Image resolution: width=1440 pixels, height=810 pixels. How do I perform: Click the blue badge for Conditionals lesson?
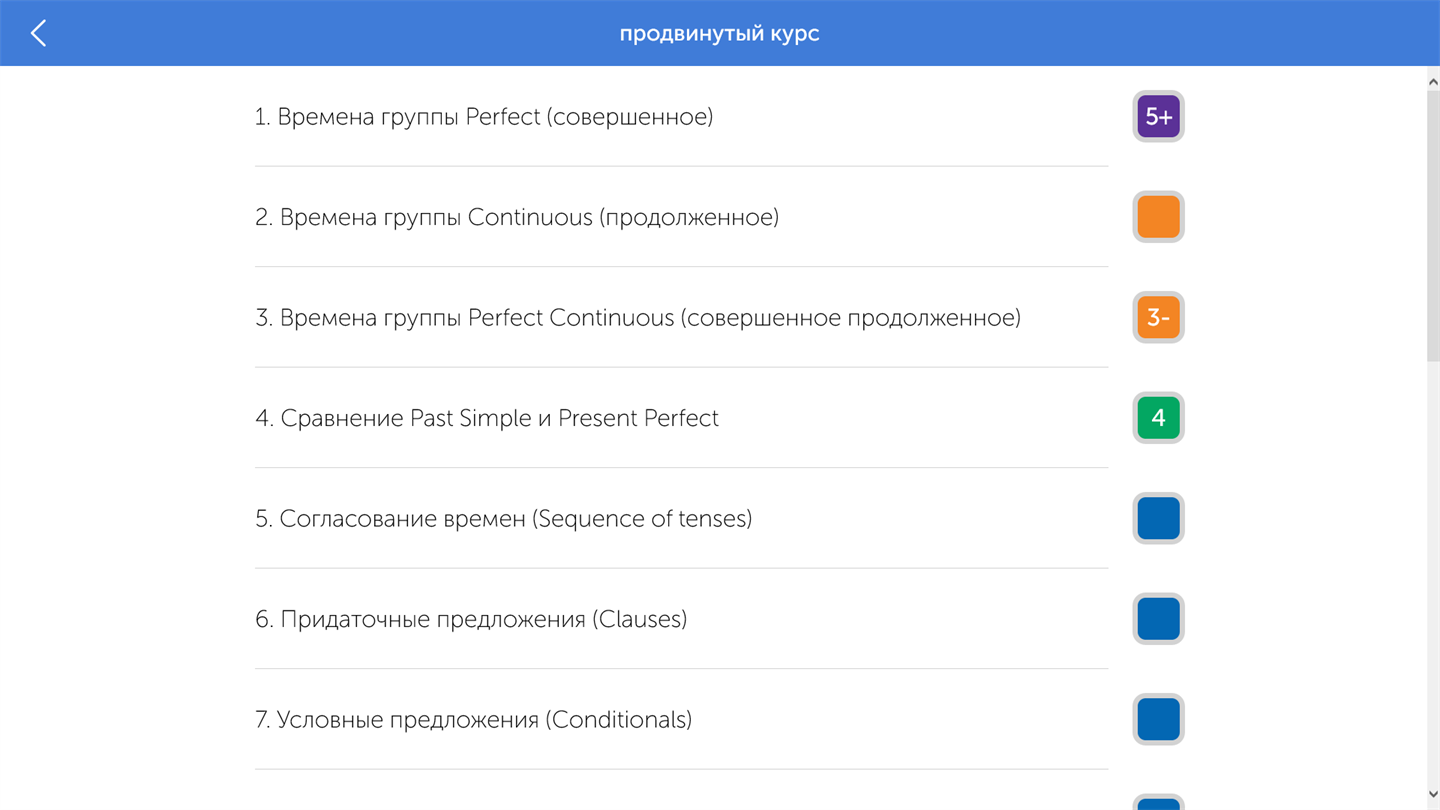pos(1158,719)
